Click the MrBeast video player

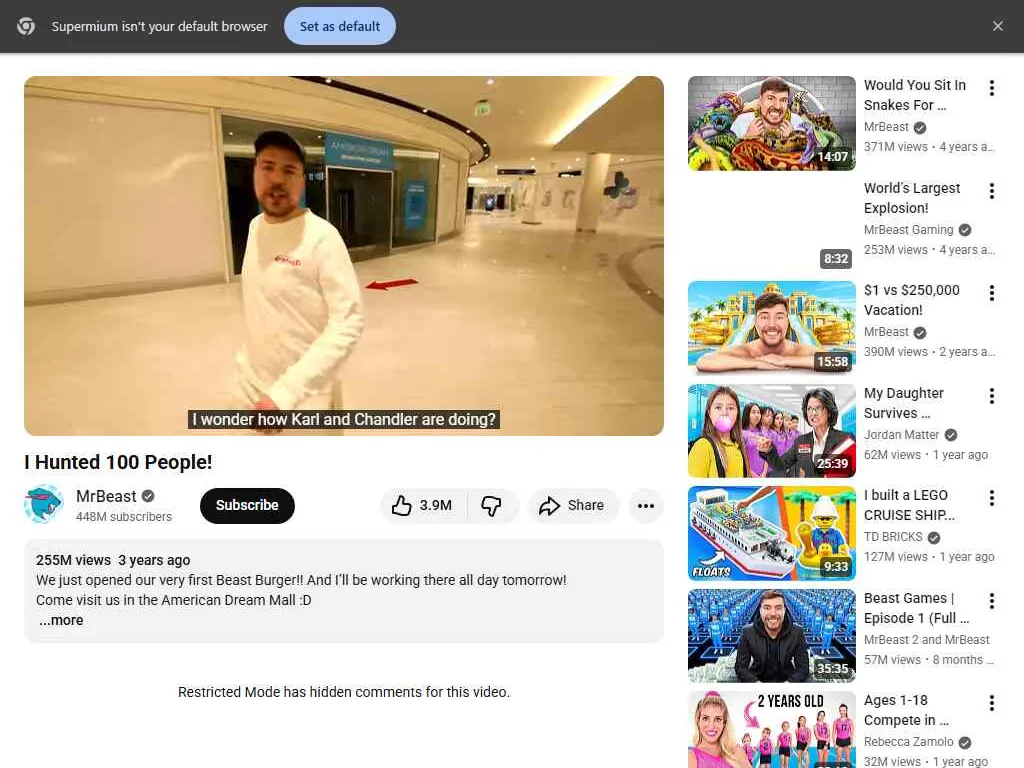click(x=344, y=255)
